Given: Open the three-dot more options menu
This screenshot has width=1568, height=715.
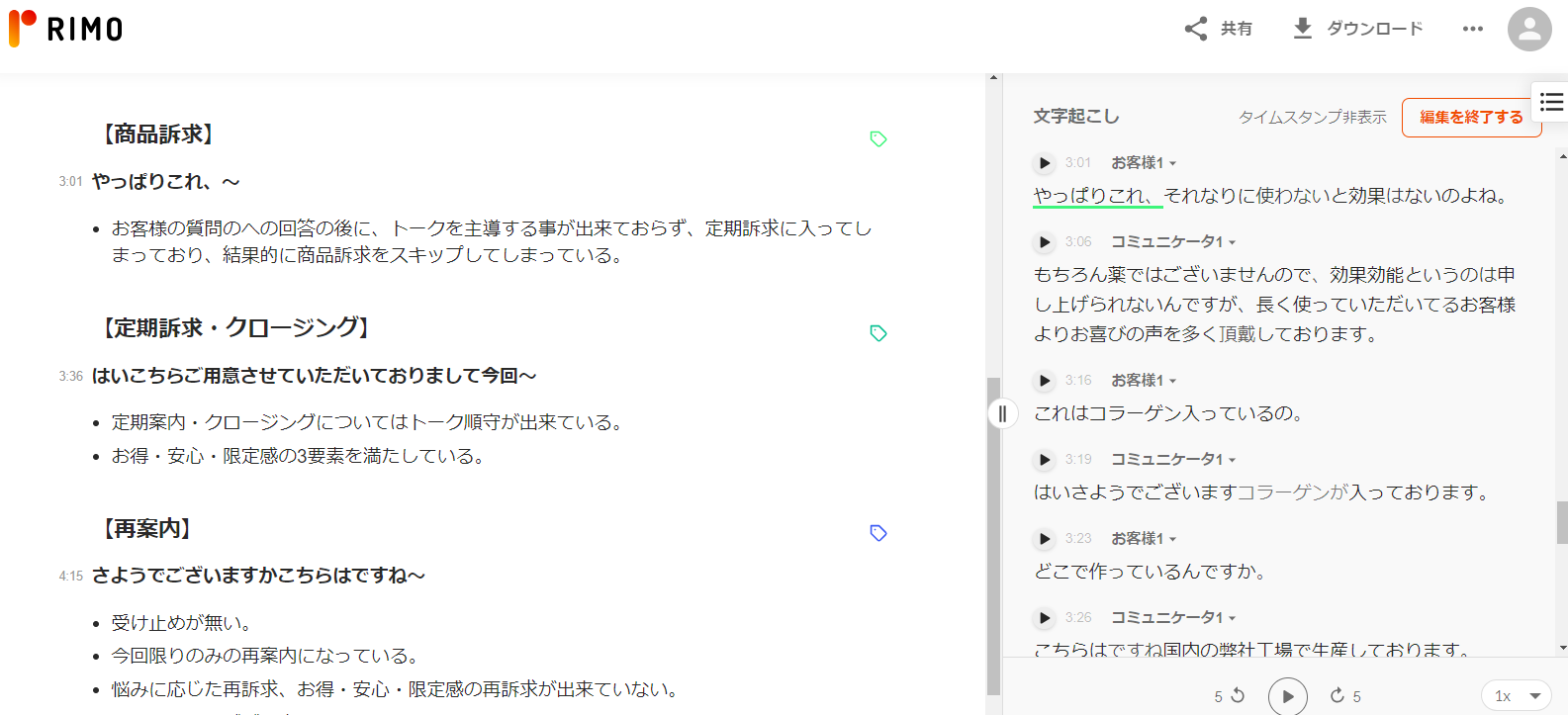Looking at the screenshot, I should tap(1472, 29).
